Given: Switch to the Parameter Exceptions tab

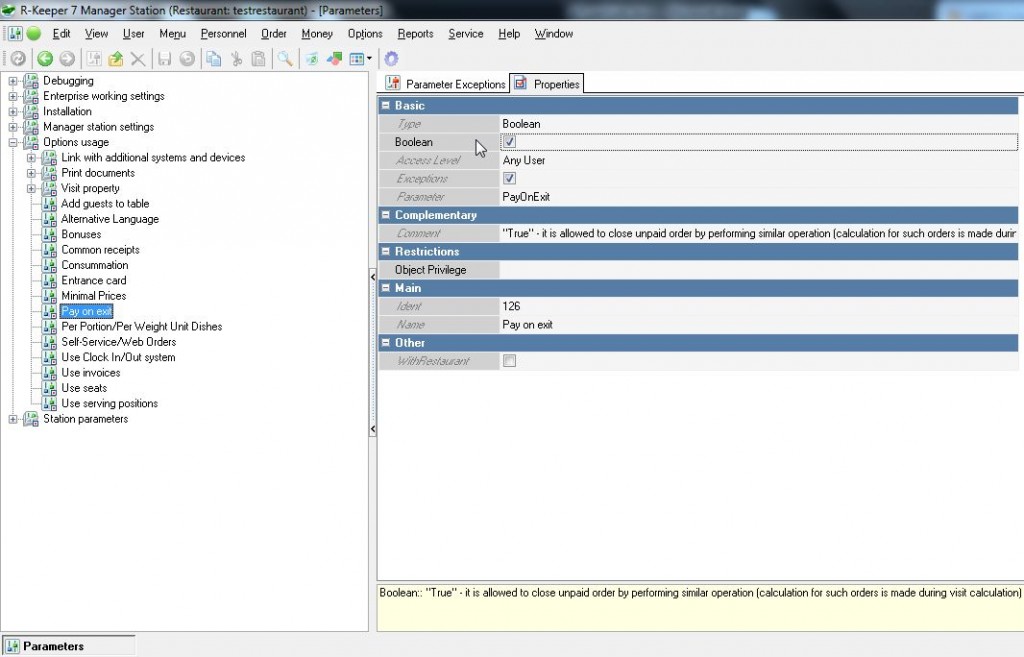Looking at the screenshot, I should [445, 84].
